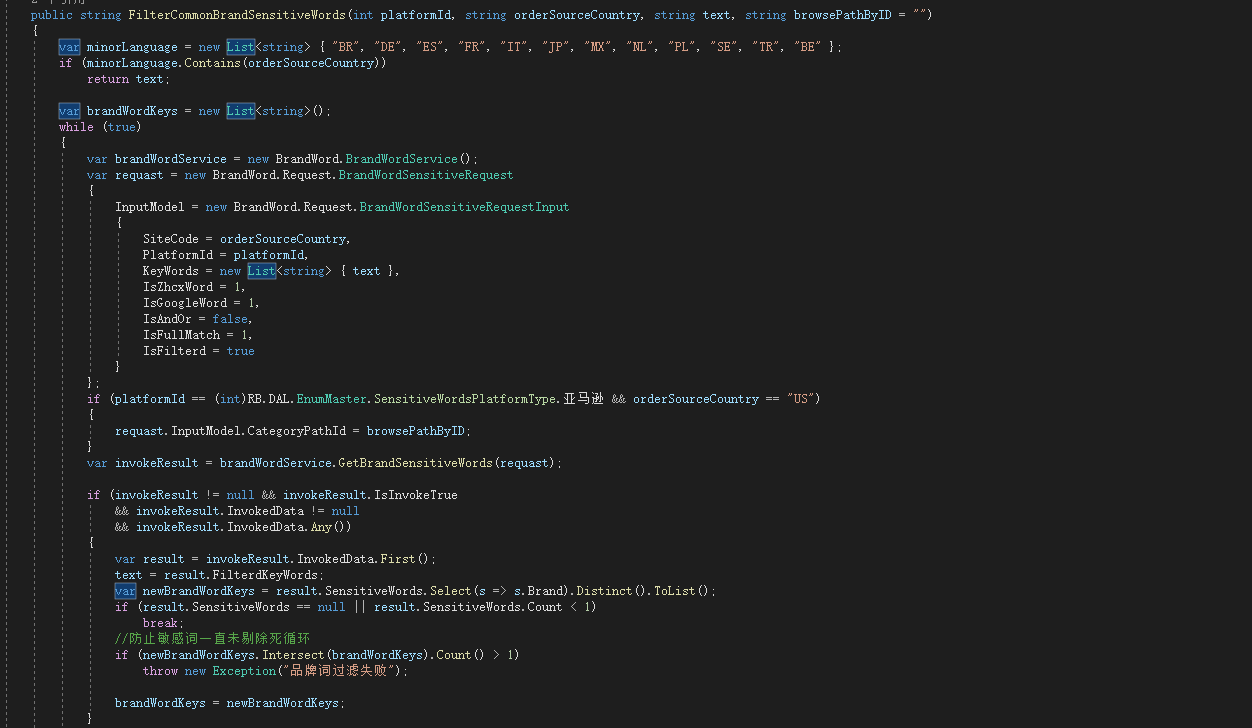Click the "品牌词过滤失败" error string
The image size is (1252, 728).
pos(339,671)
